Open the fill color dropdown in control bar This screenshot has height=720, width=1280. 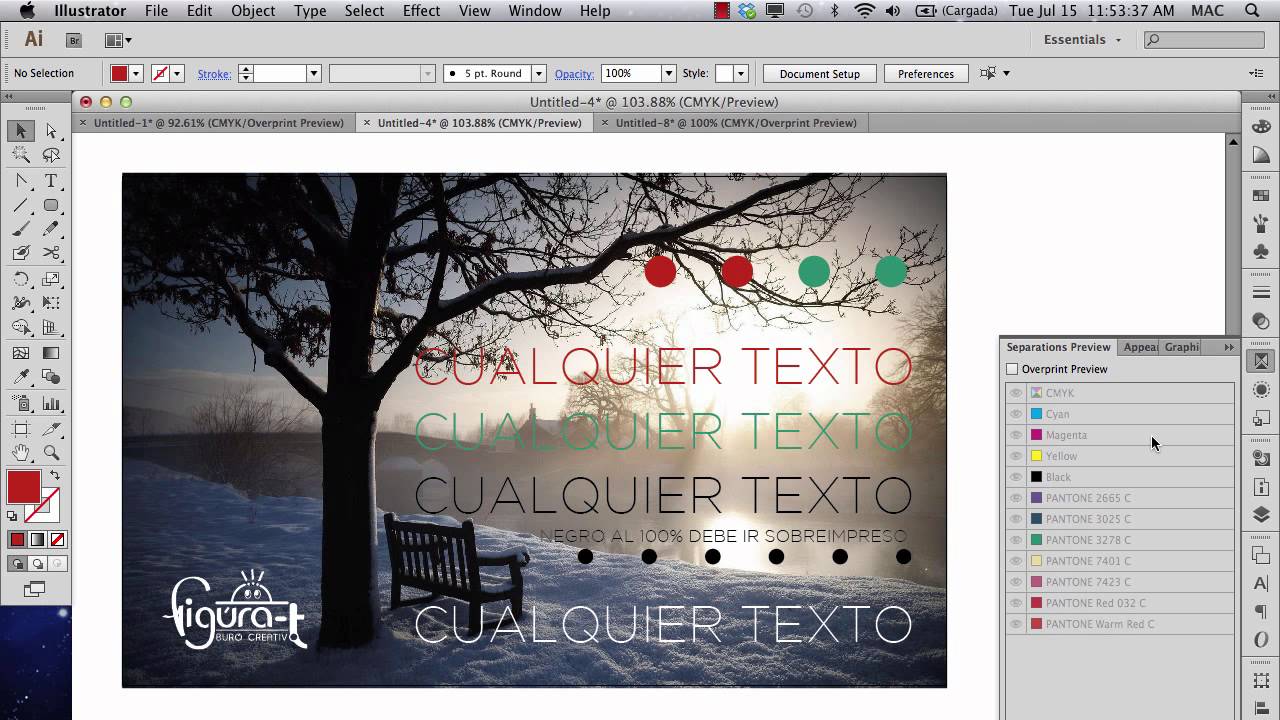click(x=136, y=73)
